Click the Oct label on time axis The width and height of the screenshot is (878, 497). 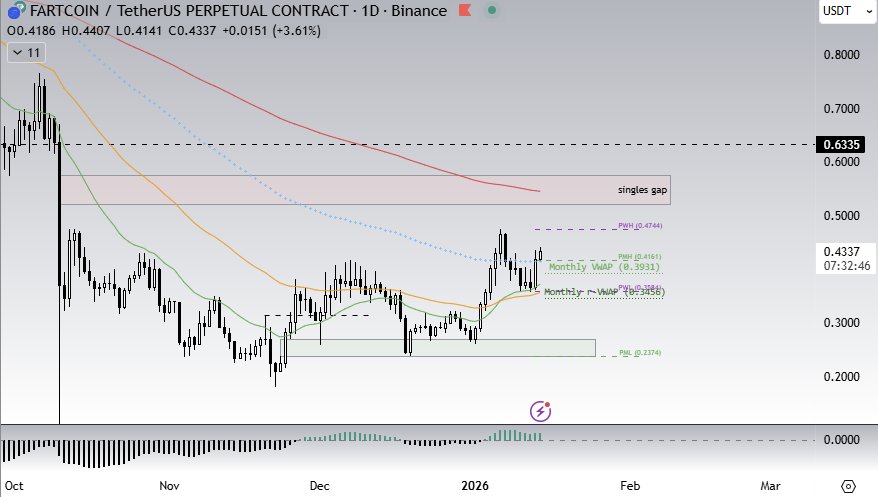tap(14, 486)
